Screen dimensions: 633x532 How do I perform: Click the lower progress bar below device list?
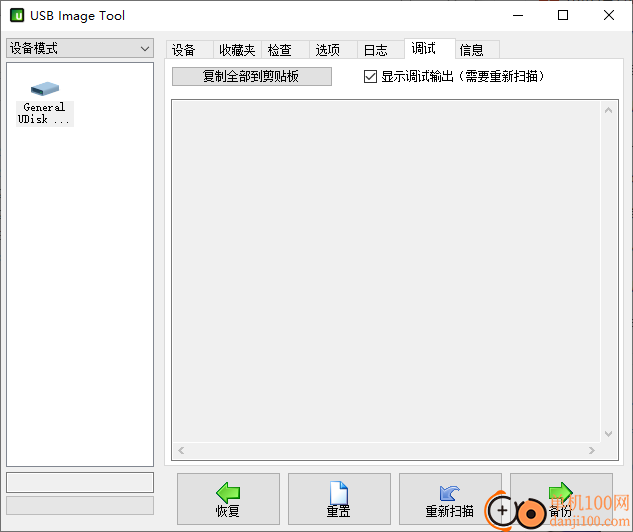[80, 505]
